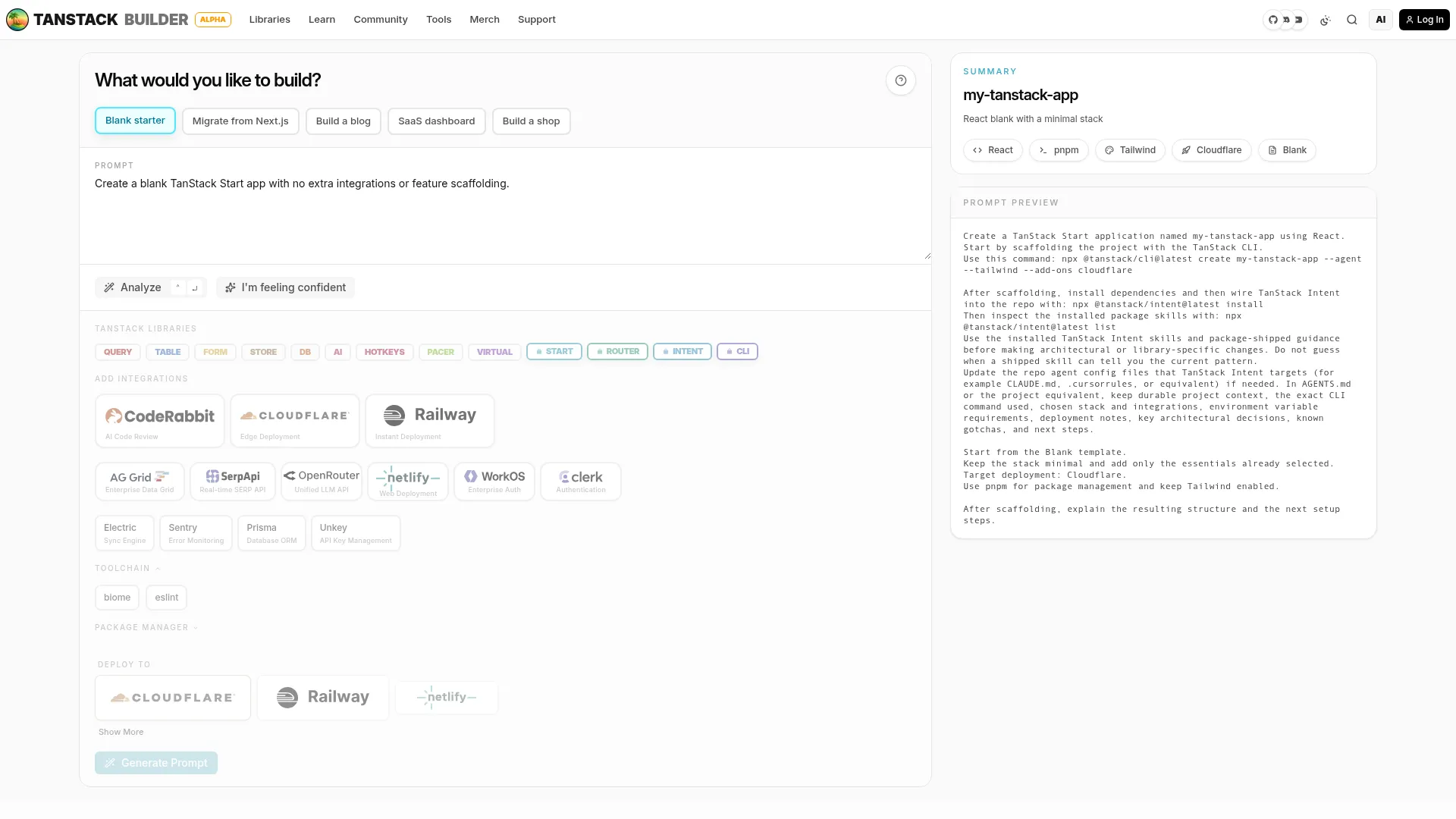The image size is (1456, 819).
Task: Click I'm feeling confident button
Action: tap(285, 287)
